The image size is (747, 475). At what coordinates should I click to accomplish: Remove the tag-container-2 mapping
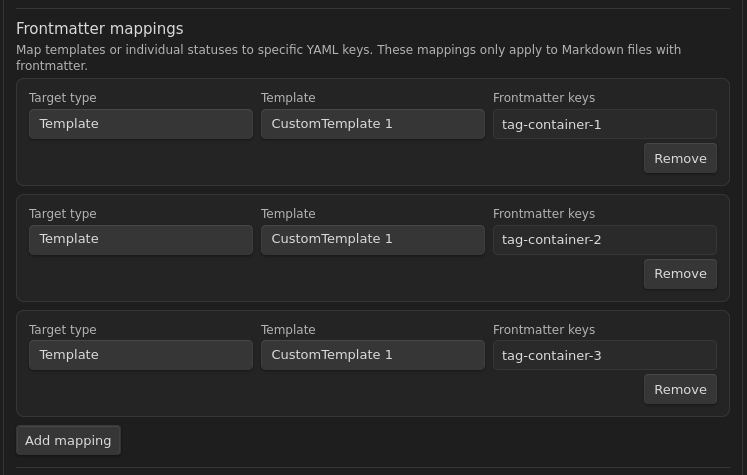[x=680, y=274]
